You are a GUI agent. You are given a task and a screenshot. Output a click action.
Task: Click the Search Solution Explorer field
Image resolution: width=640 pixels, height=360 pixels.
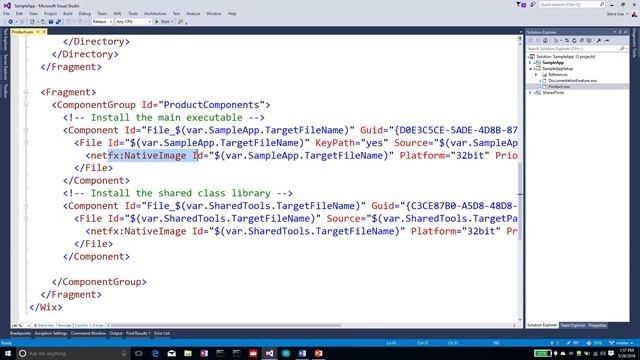[x=577, y=49]
